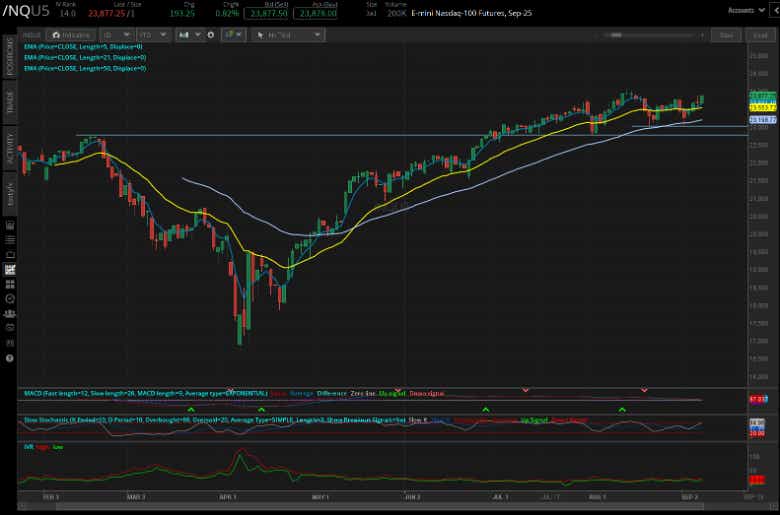Viewport: 780px width, 515px height.
Task: Click the button right of Sell
Action: [x=760, y=35]
